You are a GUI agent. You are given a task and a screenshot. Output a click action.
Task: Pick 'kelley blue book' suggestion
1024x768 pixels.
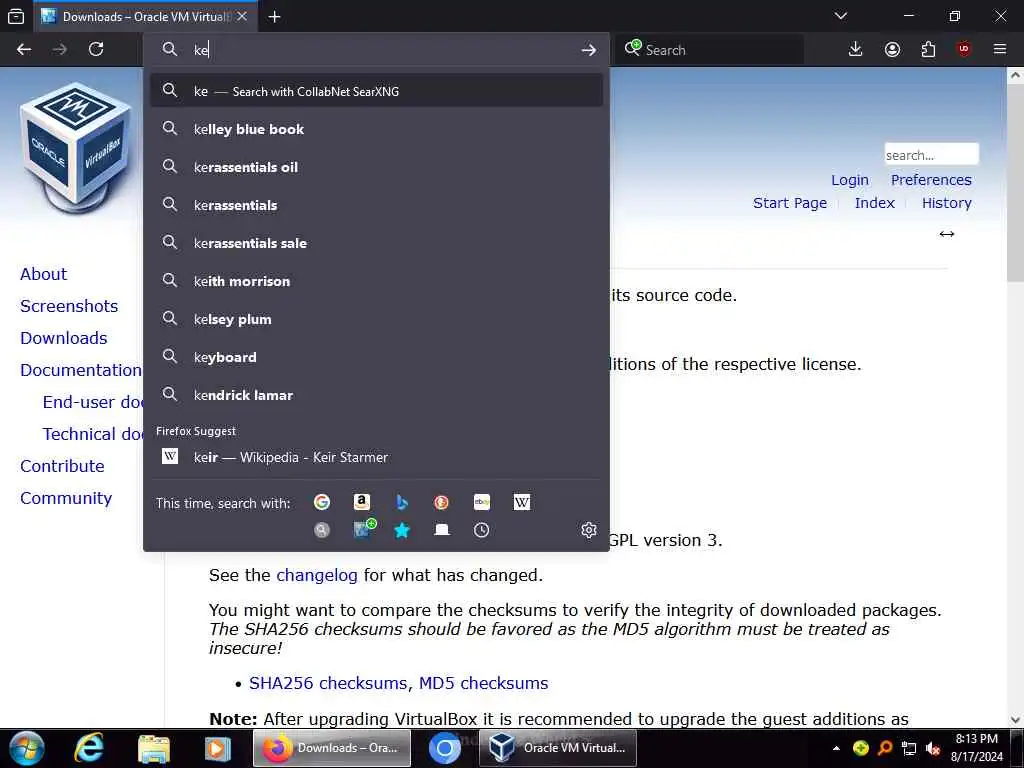click(376, 129)
